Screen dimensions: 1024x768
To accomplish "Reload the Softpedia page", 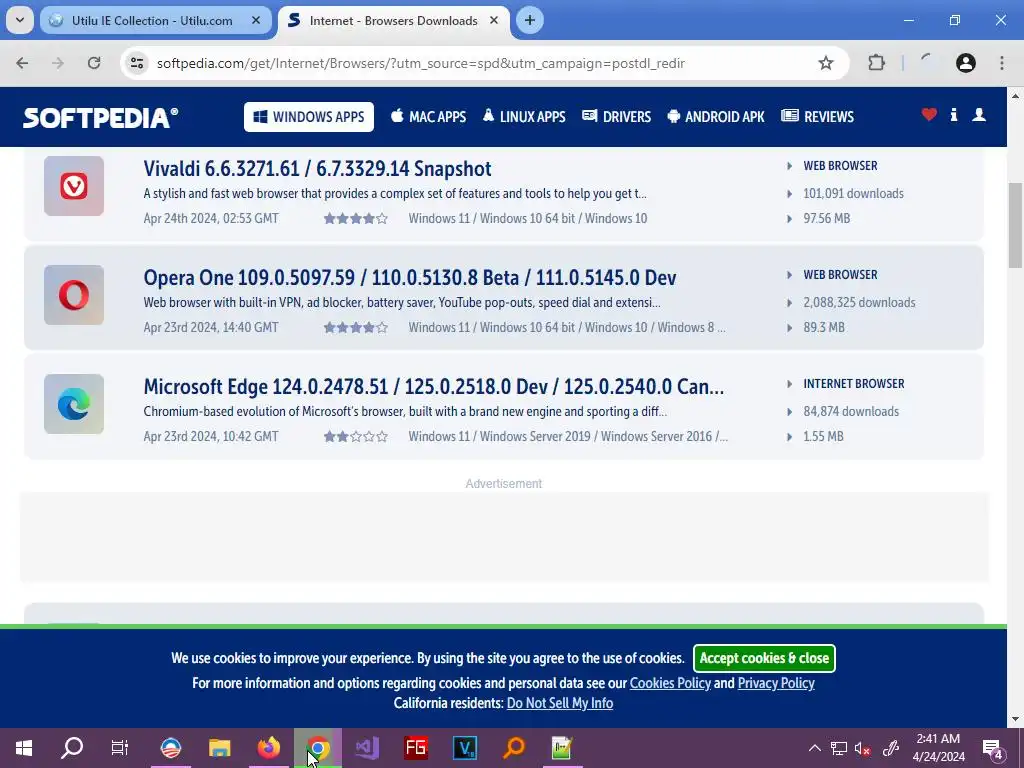I will (x=94, y=63).
